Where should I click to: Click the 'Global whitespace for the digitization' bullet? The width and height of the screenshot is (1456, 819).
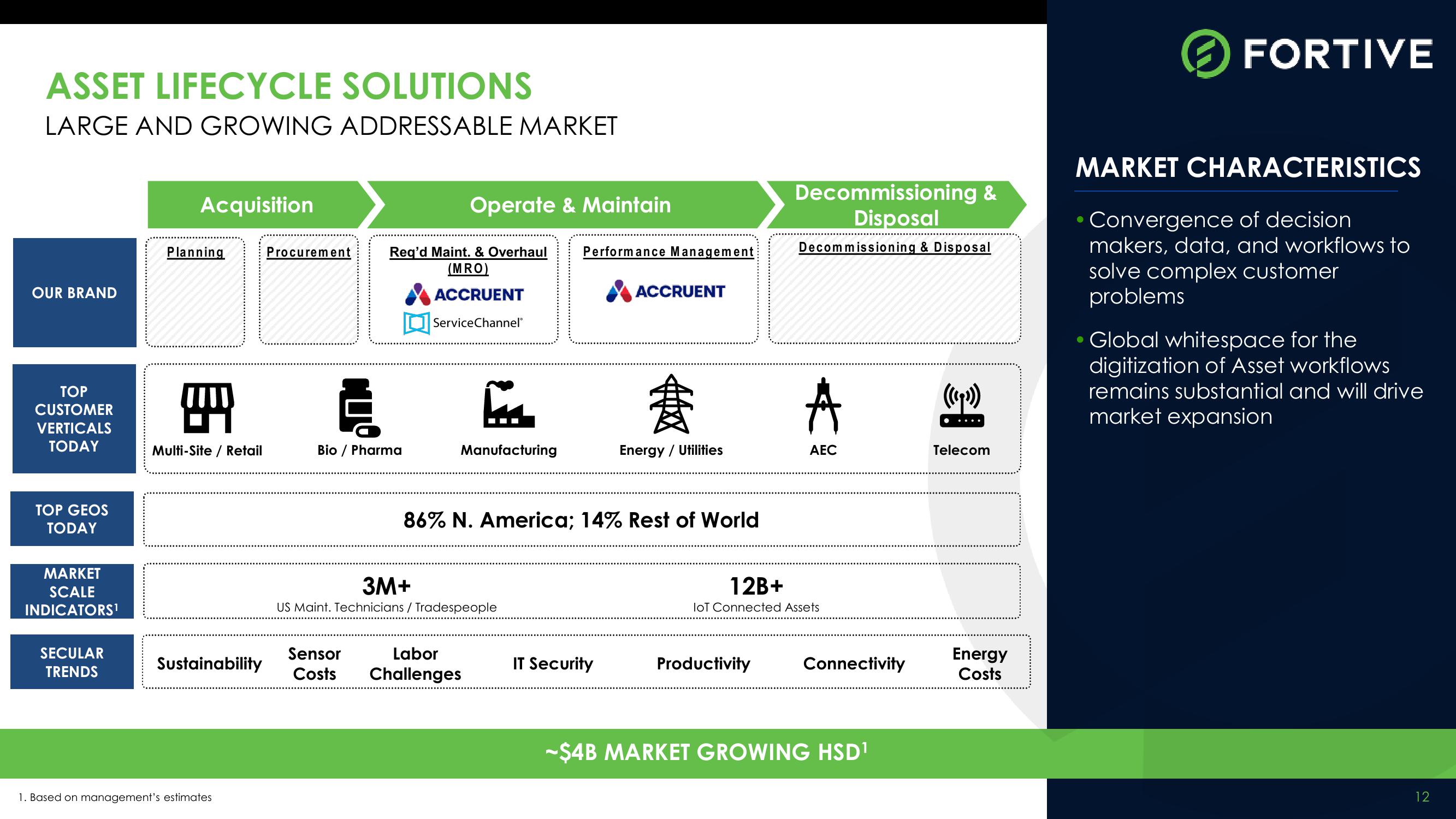(1249, 378)
